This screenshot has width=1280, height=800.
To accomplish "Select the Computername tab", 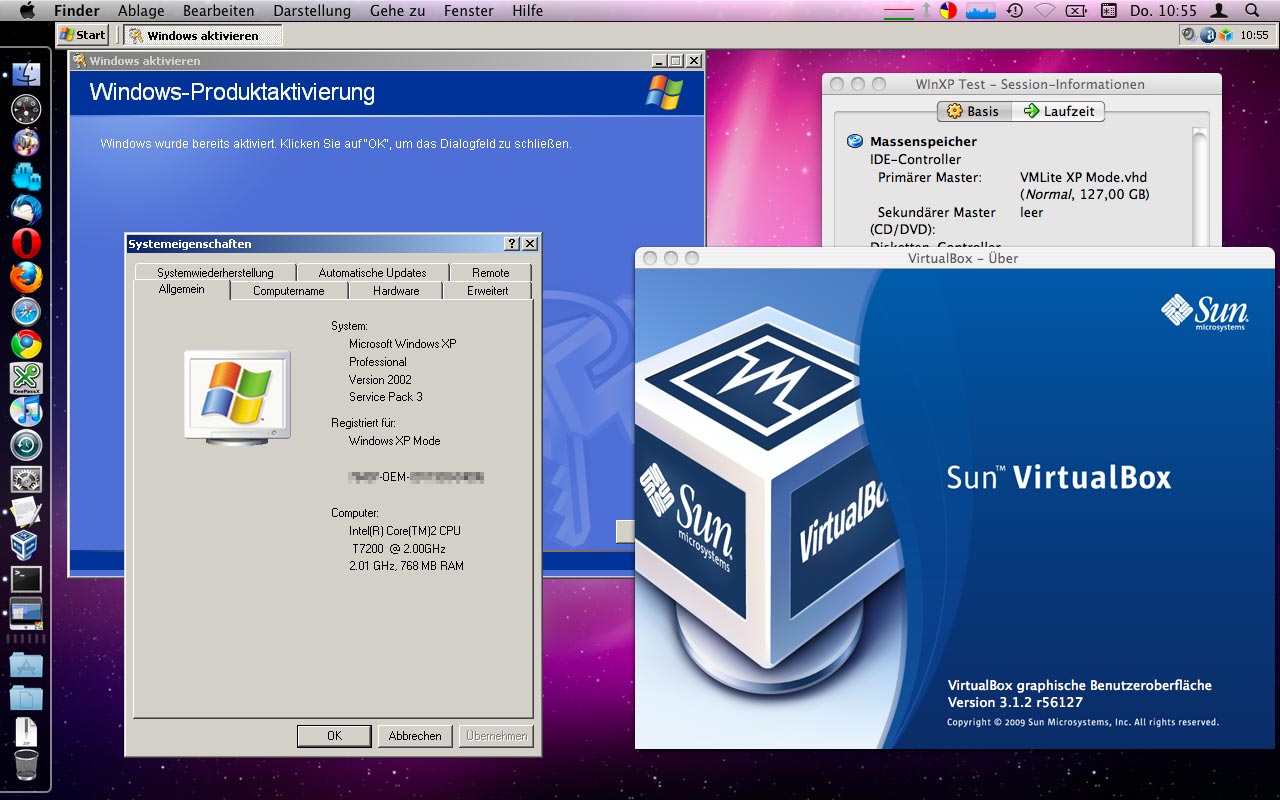I will (289, 291).
